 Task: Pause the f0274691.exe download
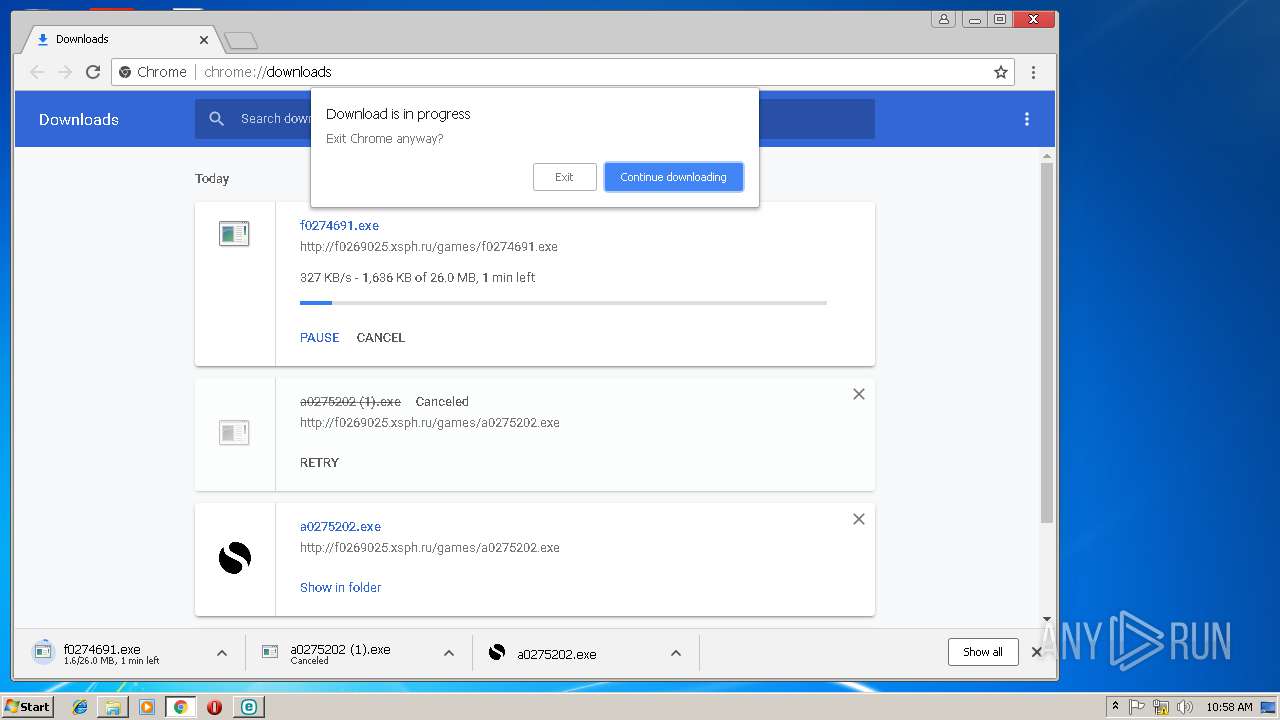319,337
